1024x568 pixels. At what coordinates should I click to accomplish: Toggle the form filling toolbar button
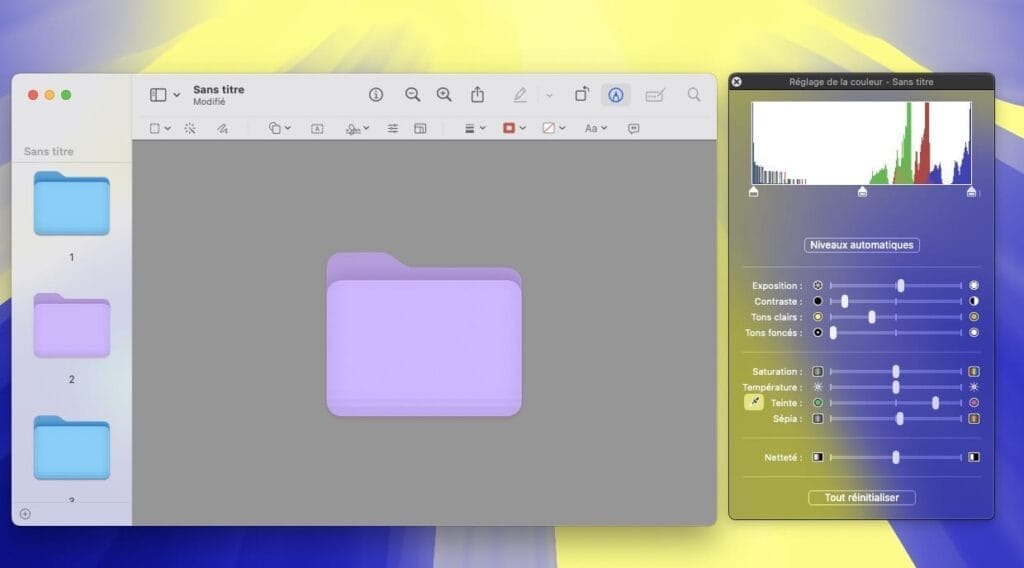[655, 95]
